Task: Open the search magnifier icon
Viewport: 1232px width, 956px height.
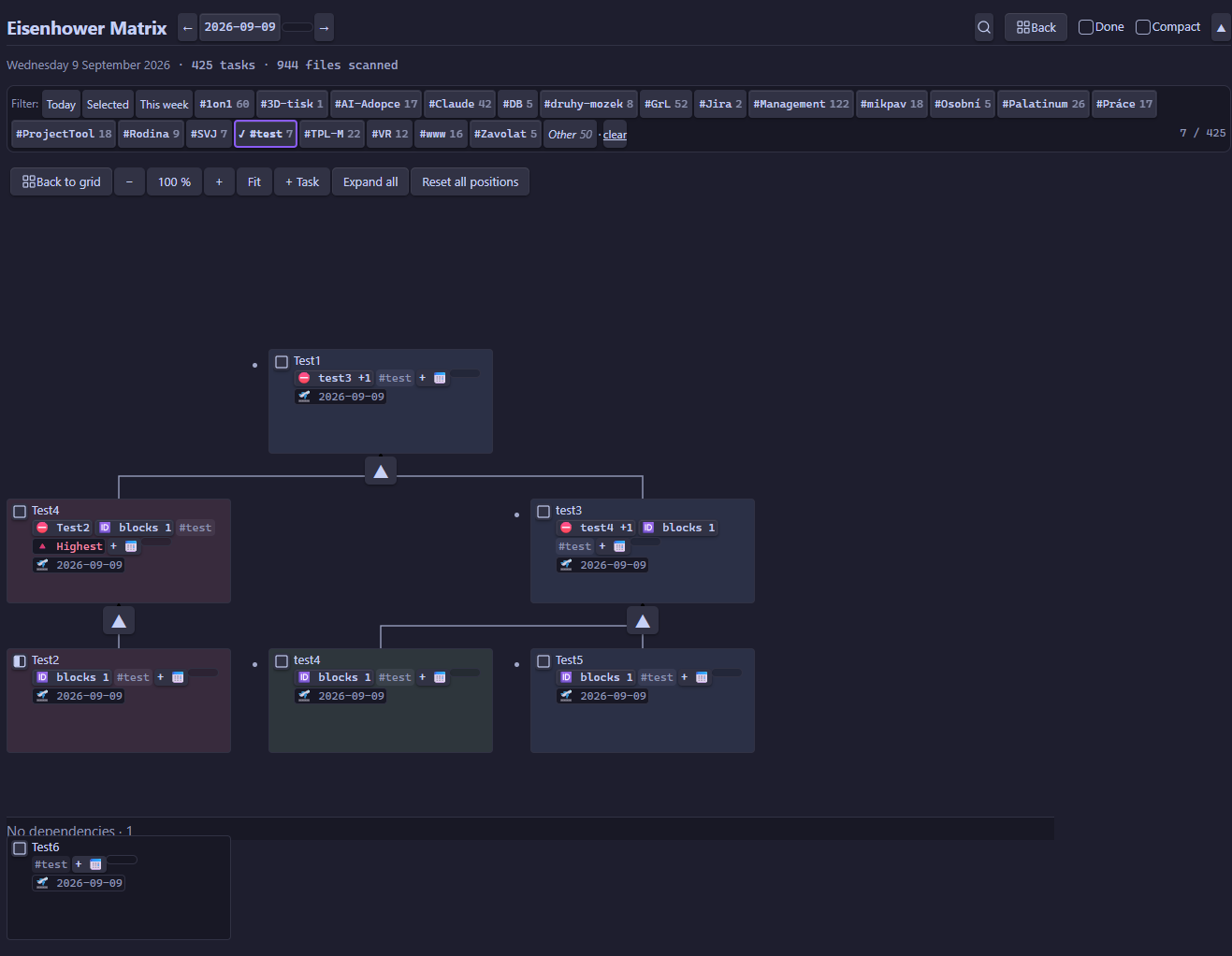Action: 984,27
